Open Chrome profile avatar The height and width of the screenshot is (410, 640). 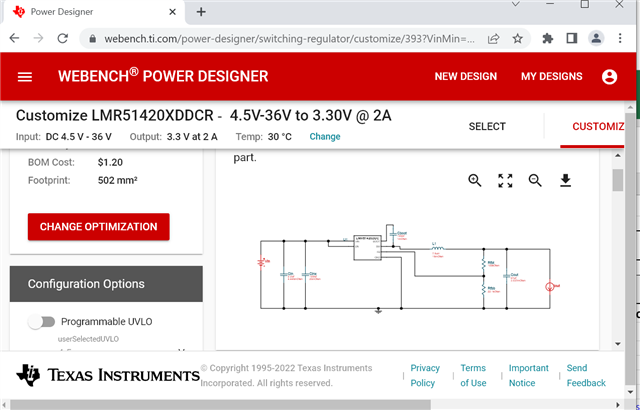pyautogui.click(x=596, y=38)
